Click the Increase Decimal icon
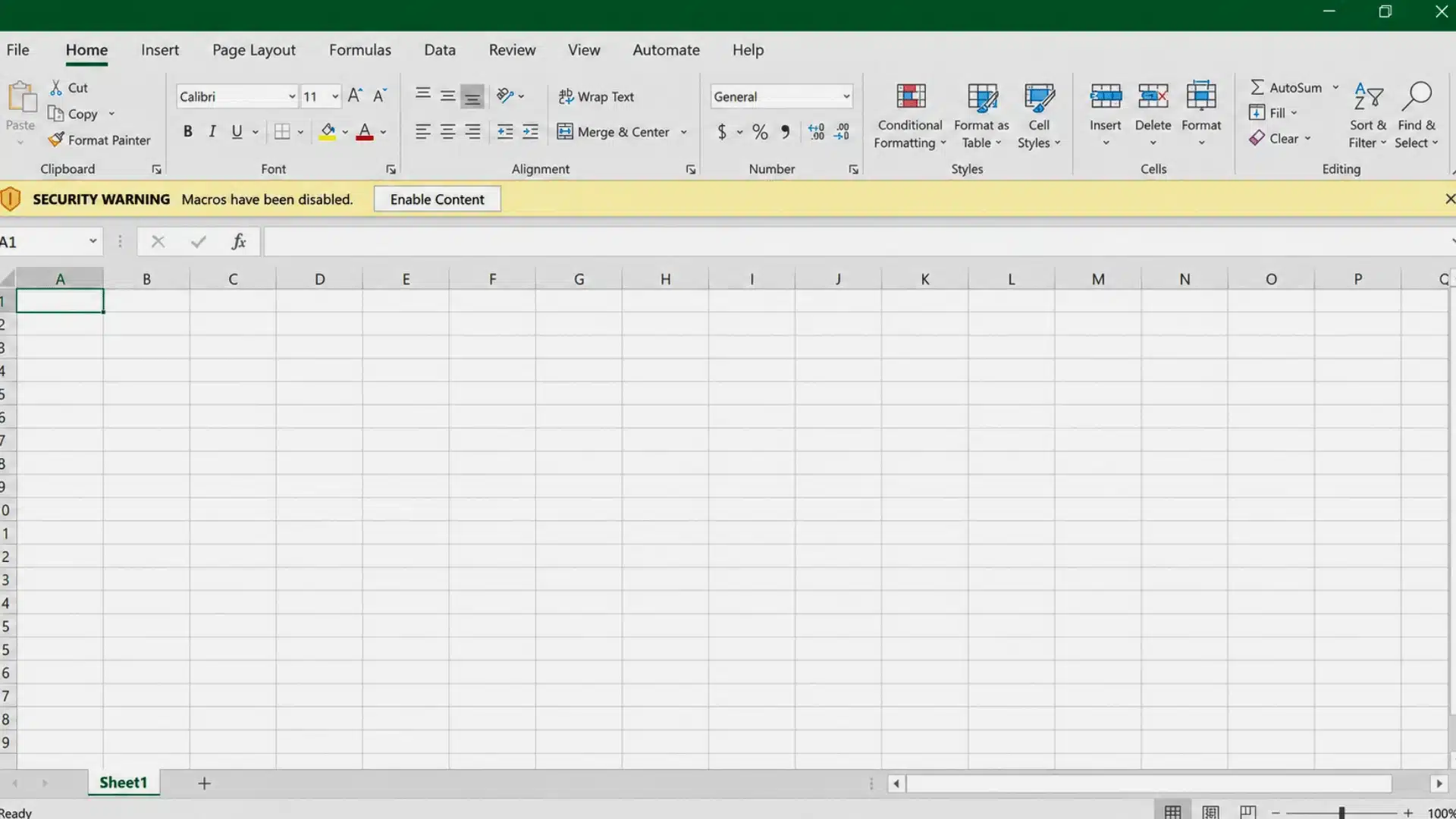The width and height of the screenshot is (1456, 819). point(817,132)
